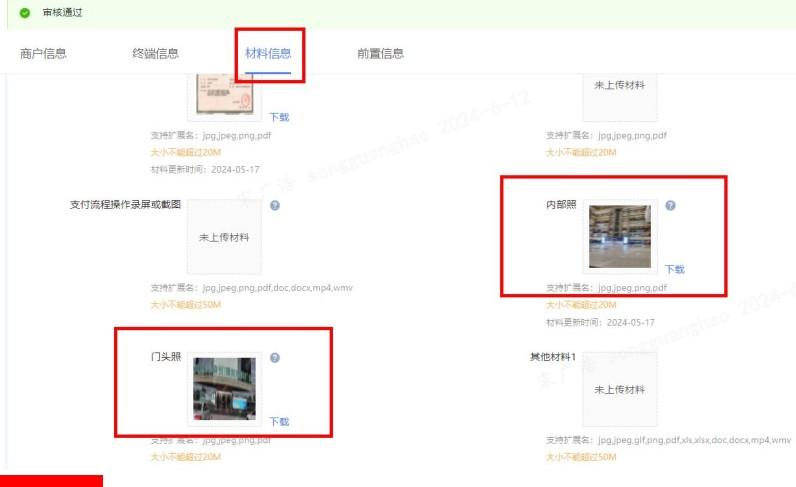
Task: Click the 审核通过 status text
Action: [63, 13]
